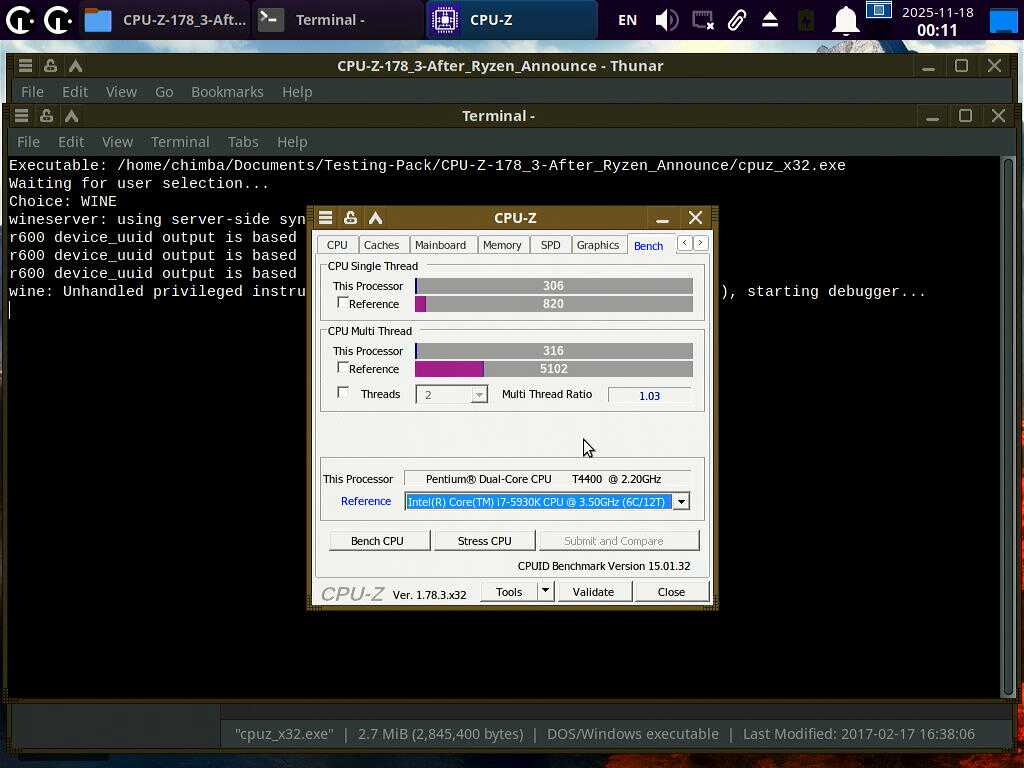This screenshot has height=768, width=1024.
Task: Open the eject removable media icon
Action: click(770, 20)
